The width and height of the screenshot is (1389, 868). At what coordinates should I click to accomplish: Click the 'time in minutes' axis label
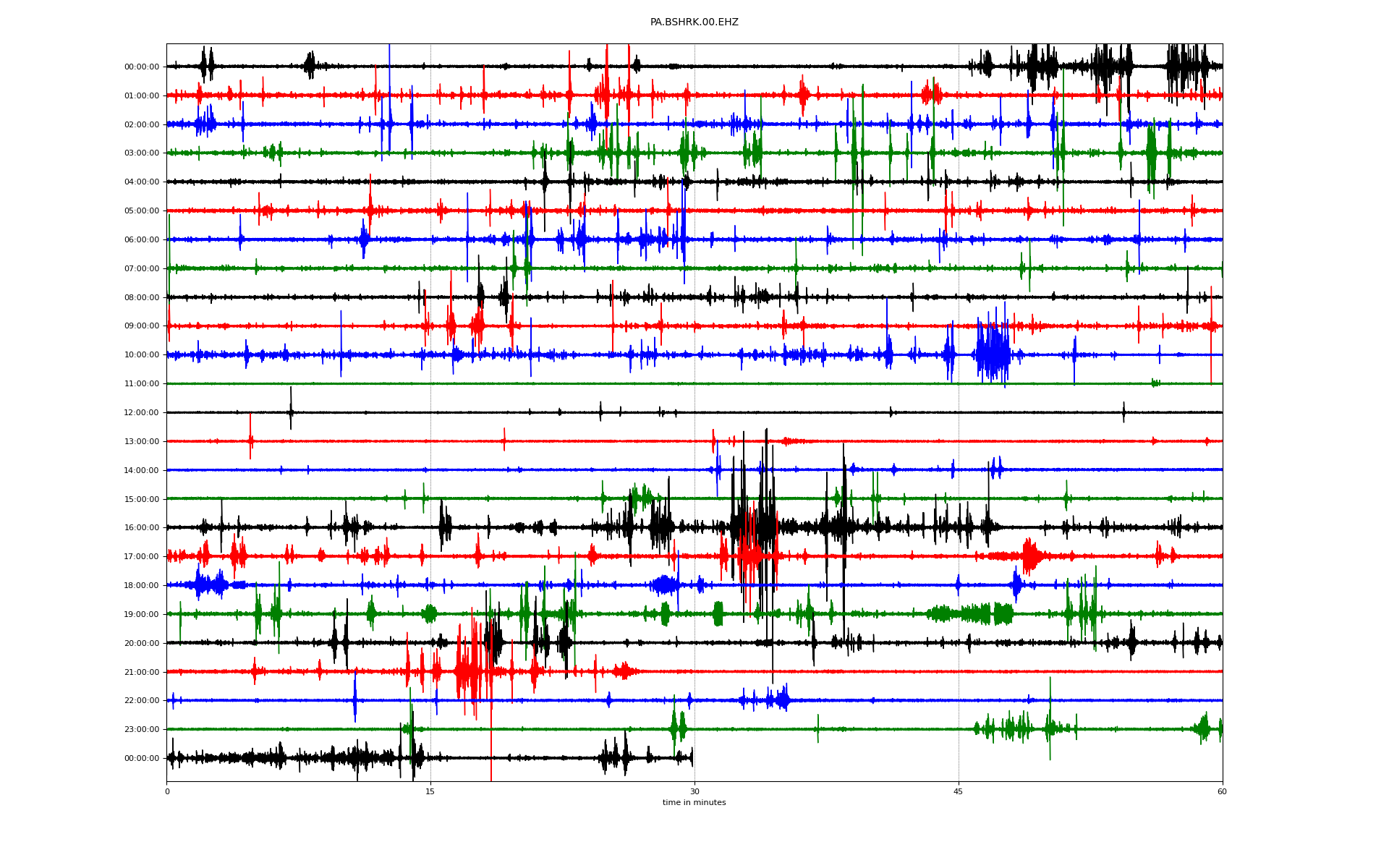(x=694, y=803)
